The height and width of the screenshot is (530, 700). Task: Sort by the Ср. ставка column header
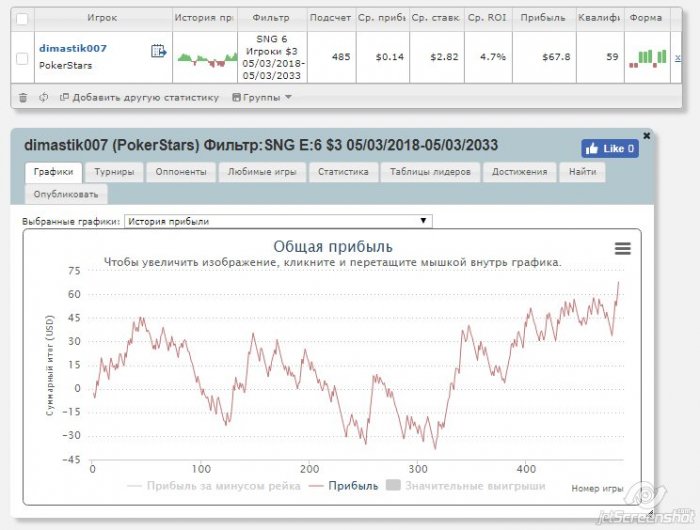point(436,18)
